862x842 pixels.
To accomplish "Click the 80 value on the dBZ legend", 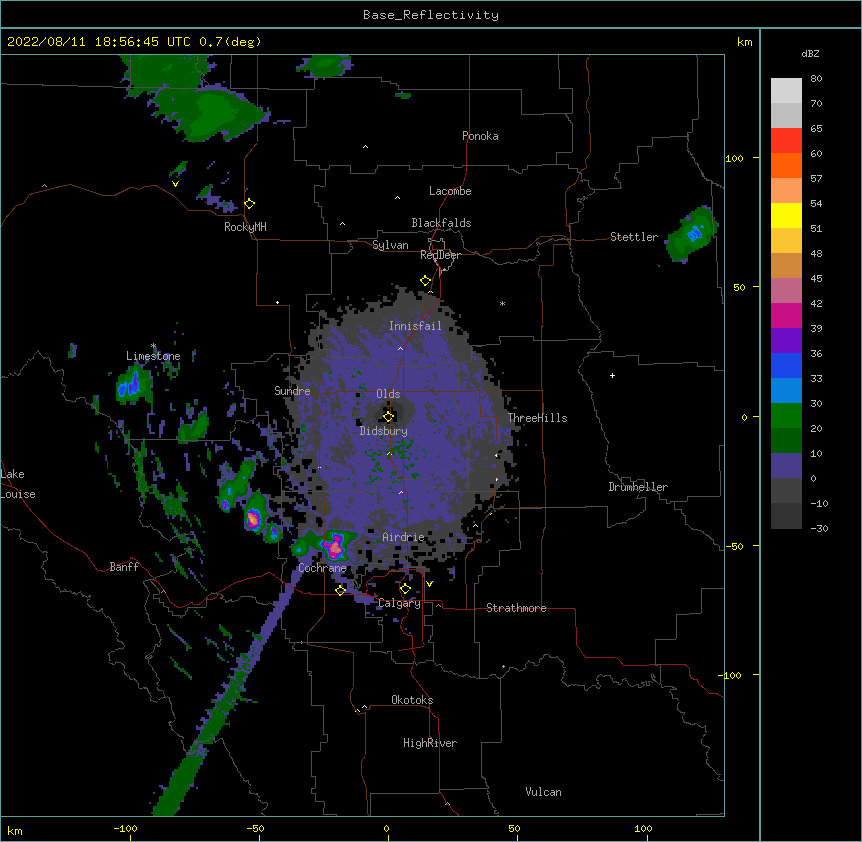I will [x=816, y=79].
